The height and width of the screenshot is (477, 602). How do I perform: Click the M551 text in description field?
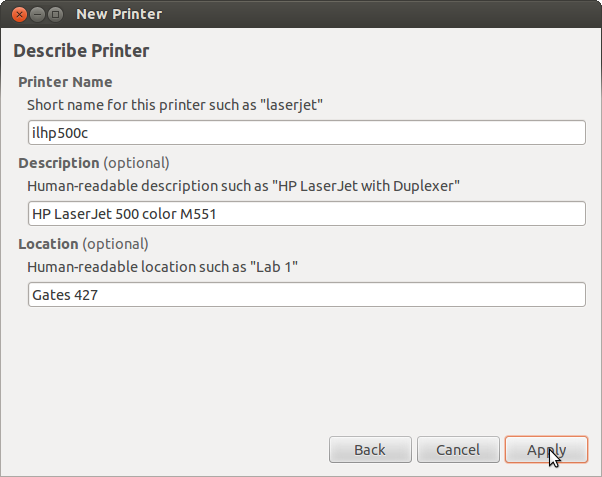[x=198, y=214]
